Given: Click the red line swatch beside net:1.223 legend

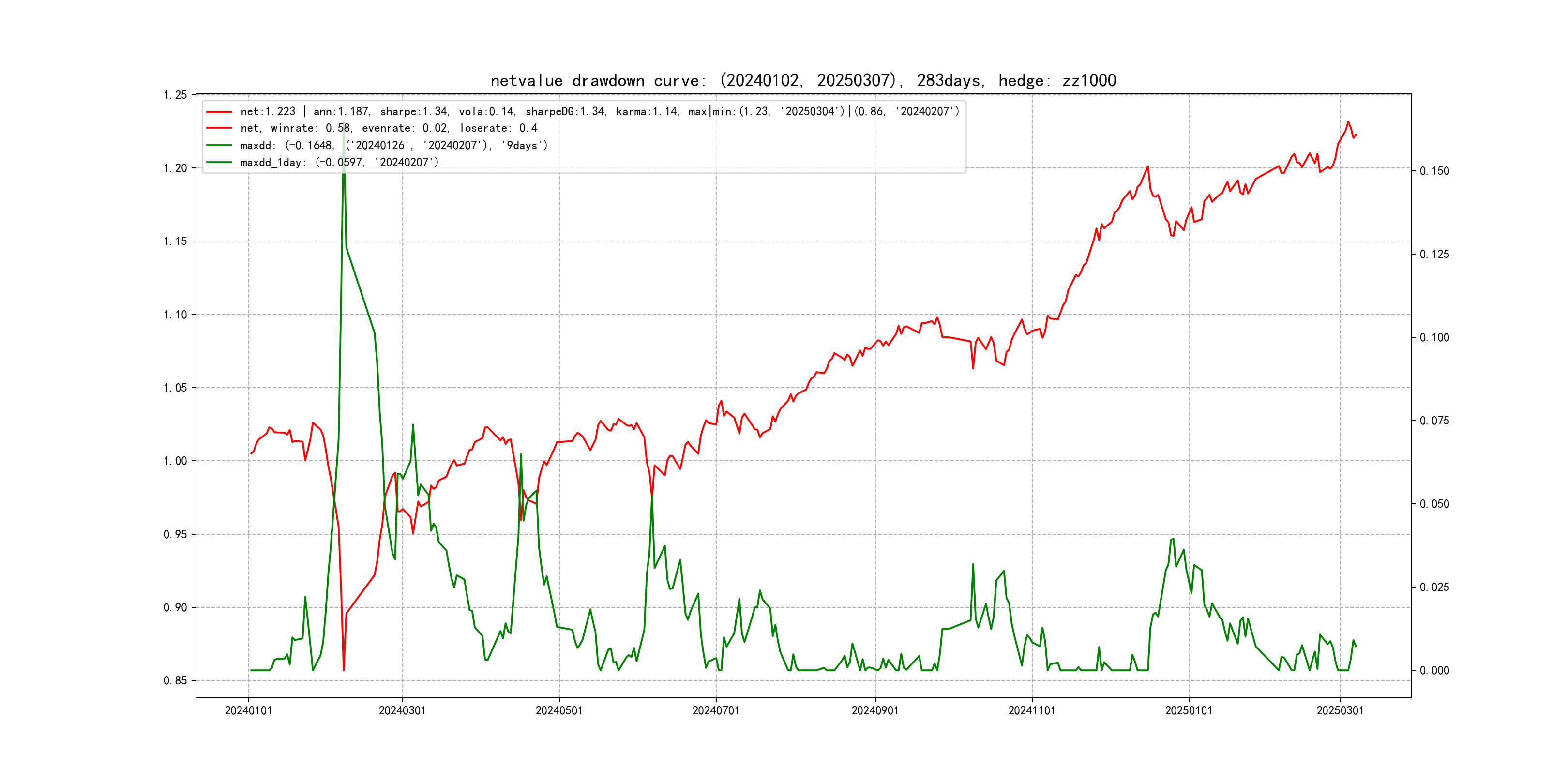Looking at the screenshot, I should click(219, 112).
